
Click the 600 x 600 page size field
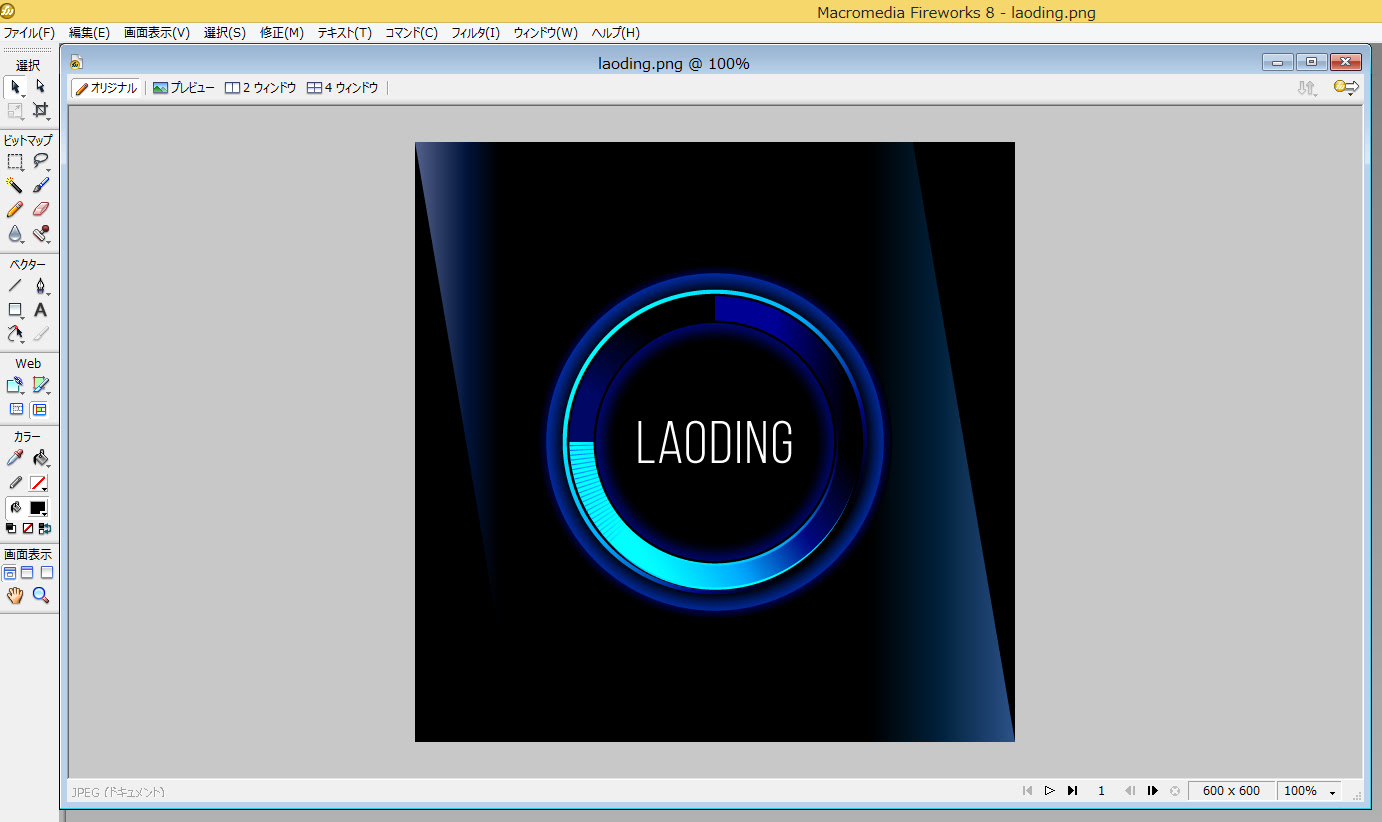(x=1231, y=791)
